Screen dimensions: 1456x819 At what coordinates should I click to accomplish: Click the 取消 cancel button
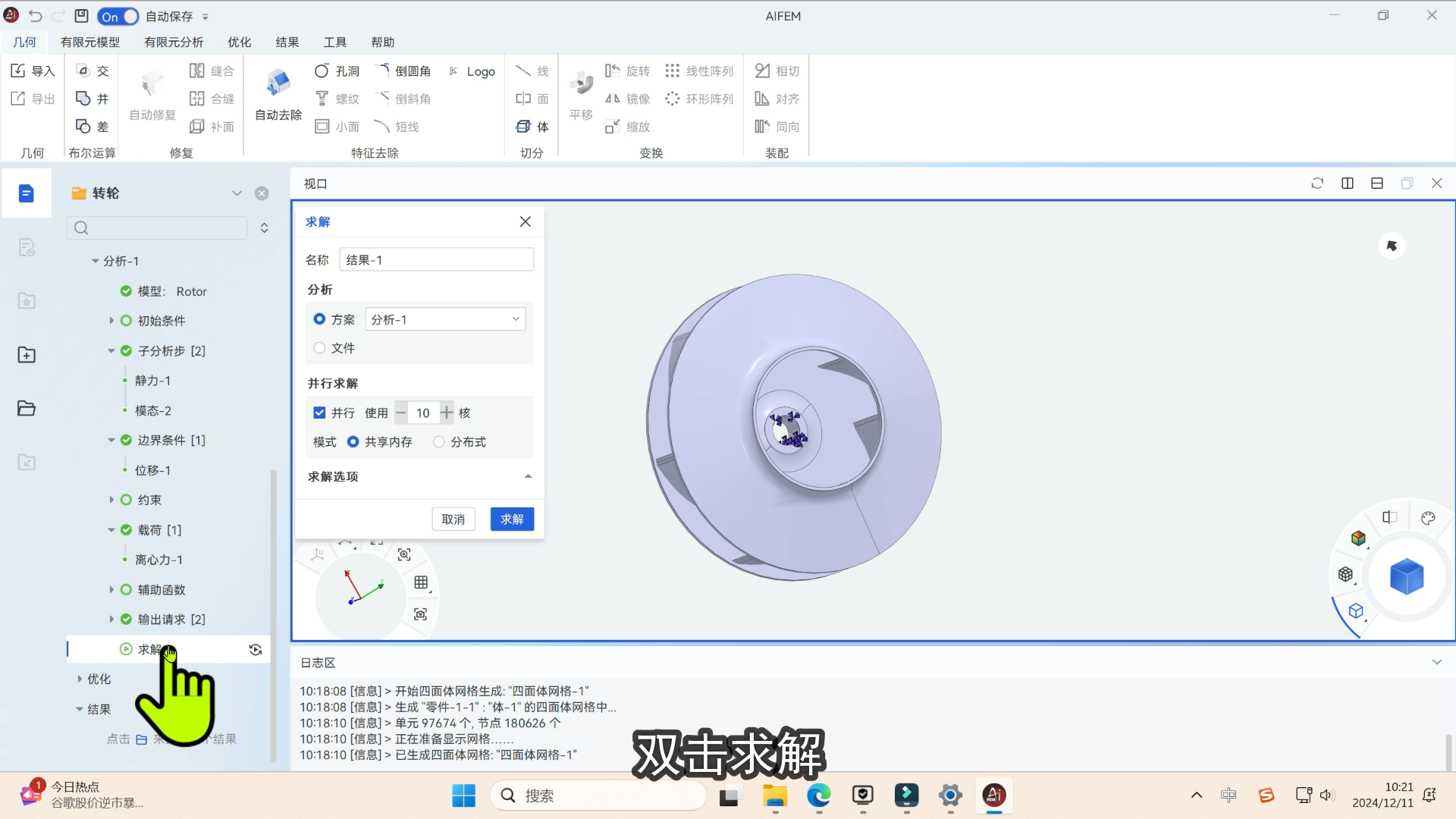(453, 519)
